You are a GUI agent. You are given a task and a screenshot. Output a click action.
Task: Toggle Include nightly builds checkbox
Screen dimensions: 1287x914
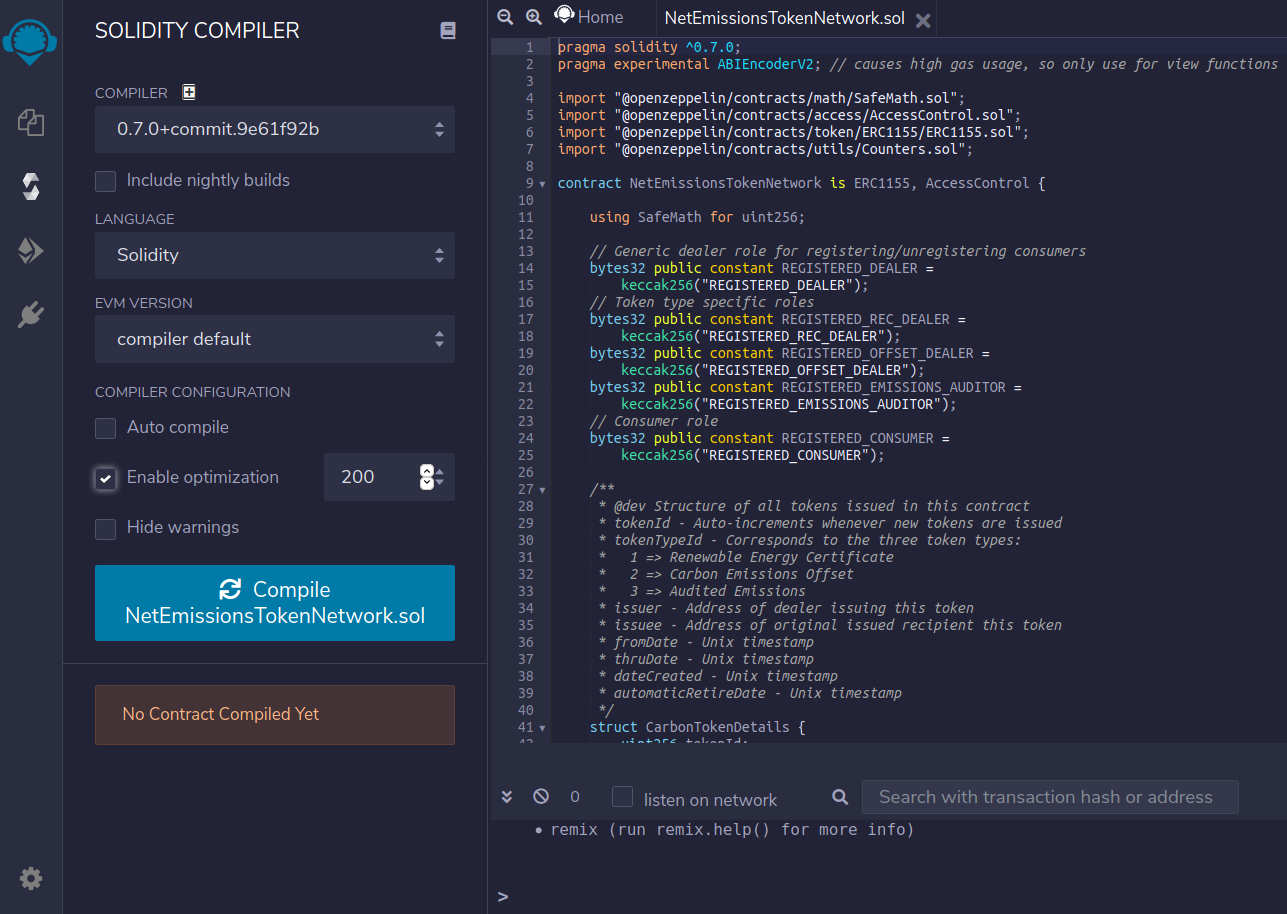click(105, 181)
